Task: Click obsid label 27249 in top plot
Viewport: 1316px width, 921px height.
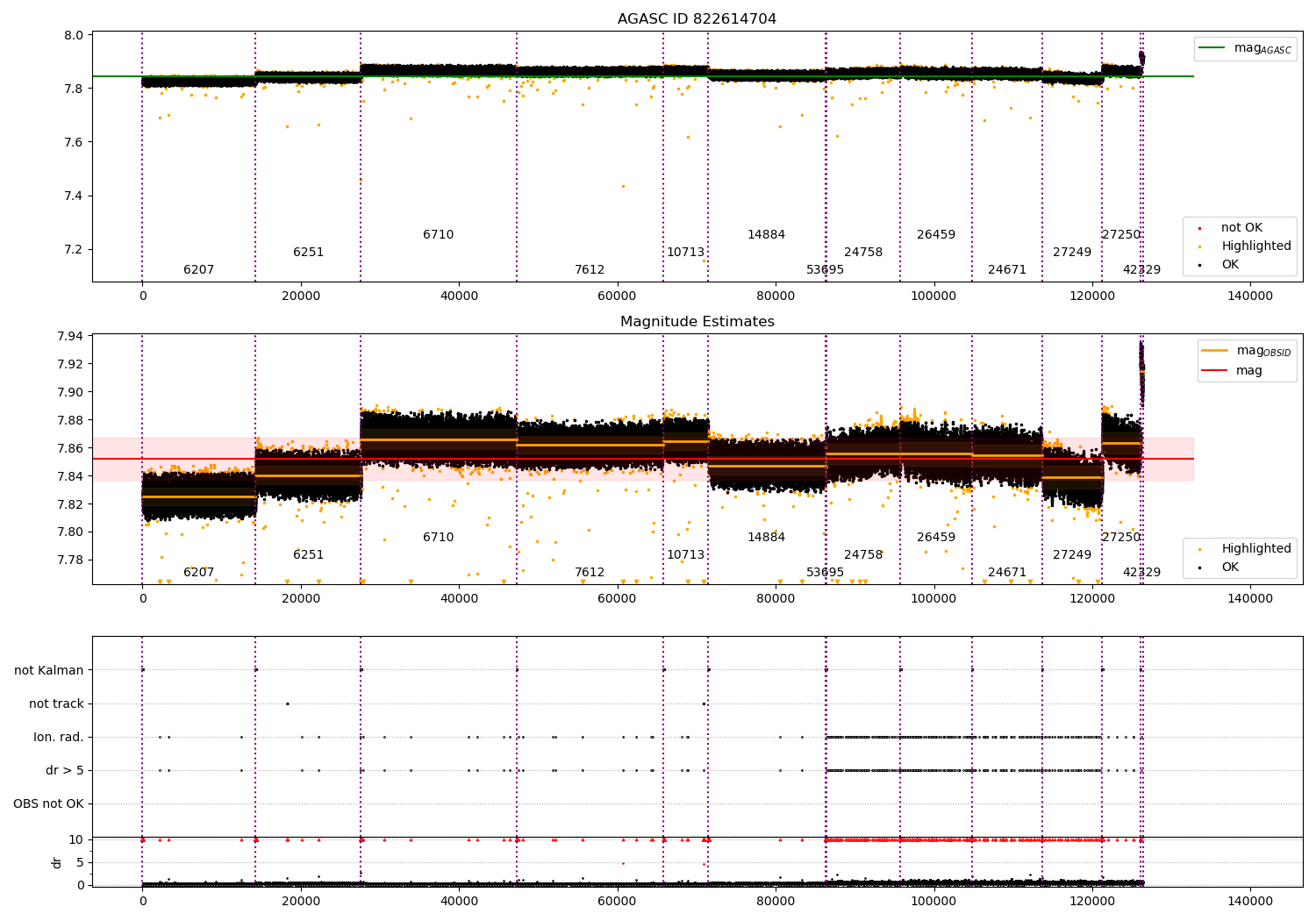Action: click(x=1072, y=253)
